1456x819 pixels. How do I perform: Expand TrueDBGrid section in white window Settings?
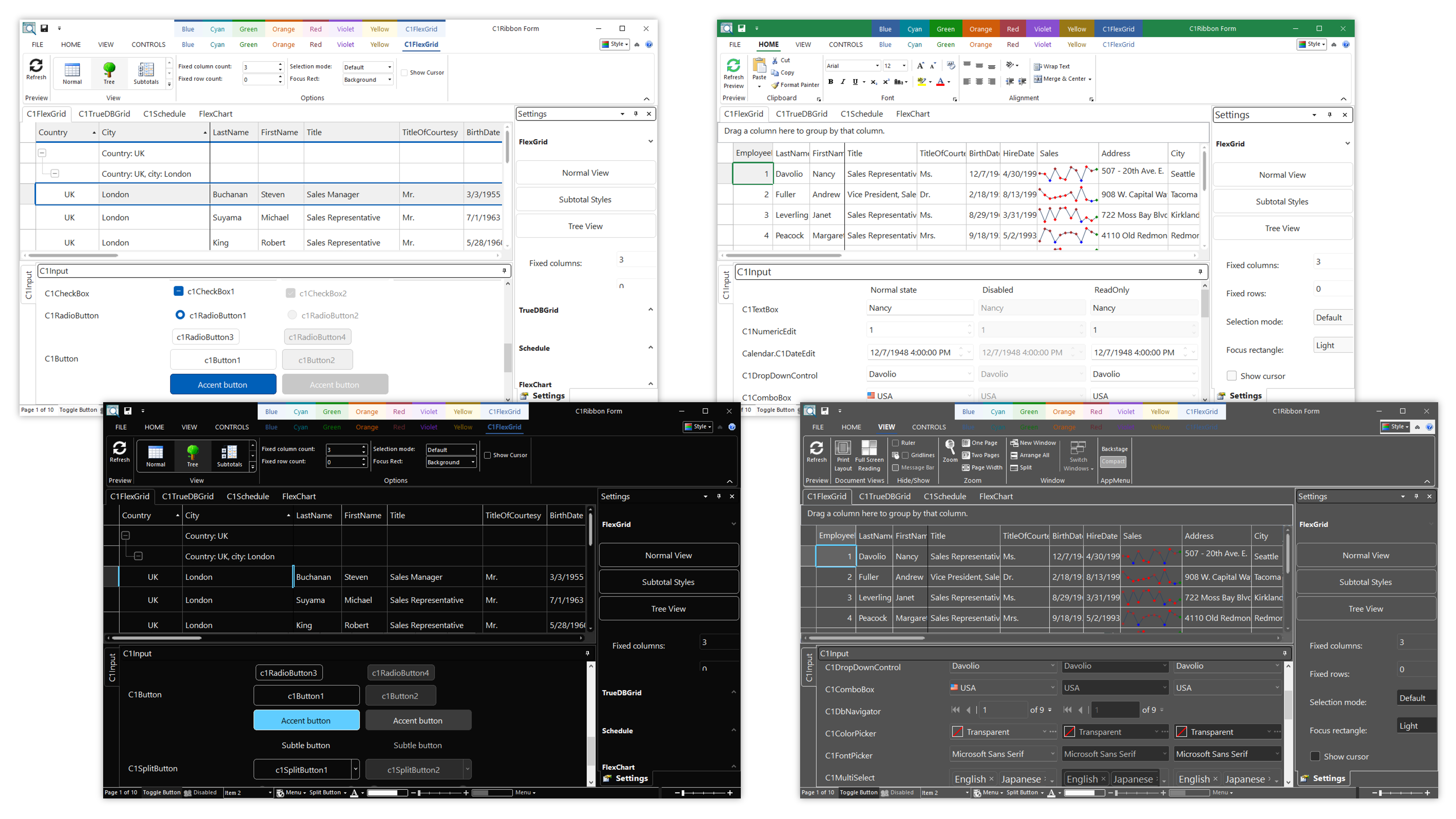650,310
